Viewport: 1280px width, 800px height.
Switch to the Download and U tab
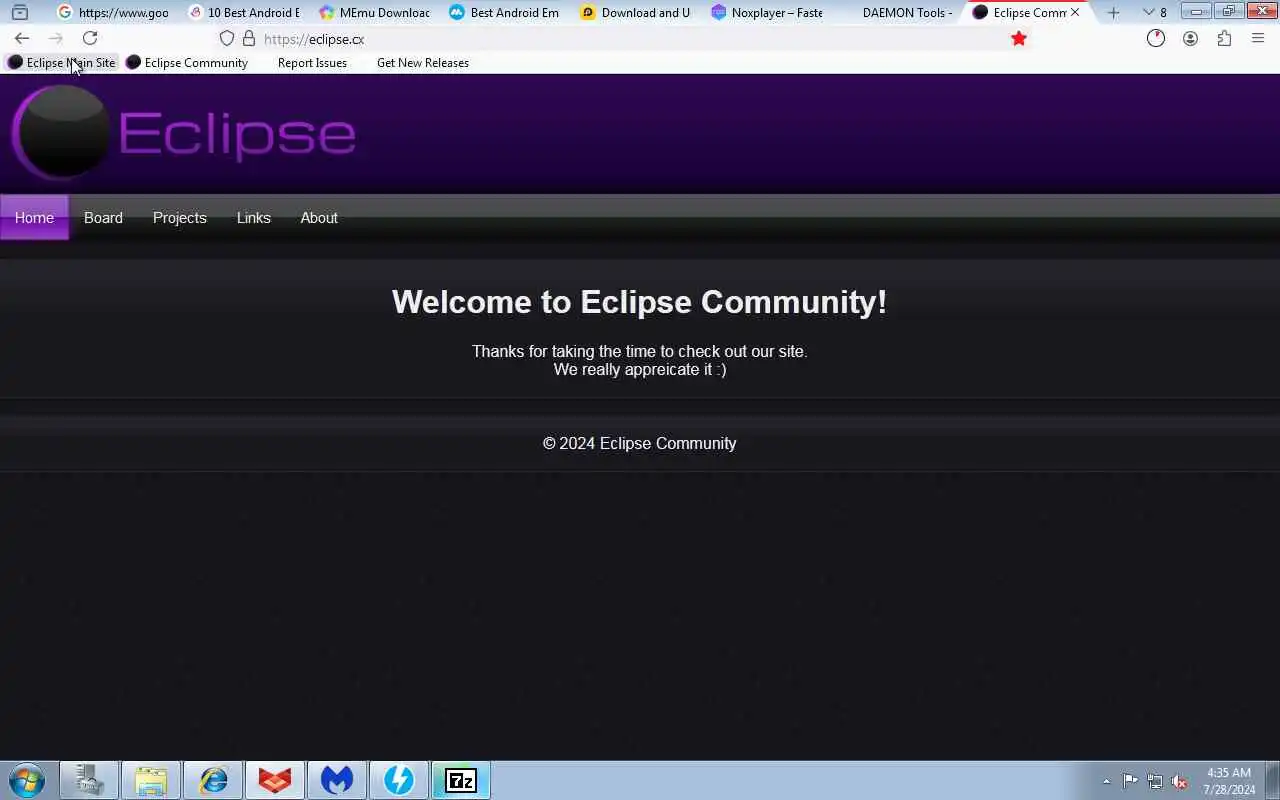tap(636, 13)
